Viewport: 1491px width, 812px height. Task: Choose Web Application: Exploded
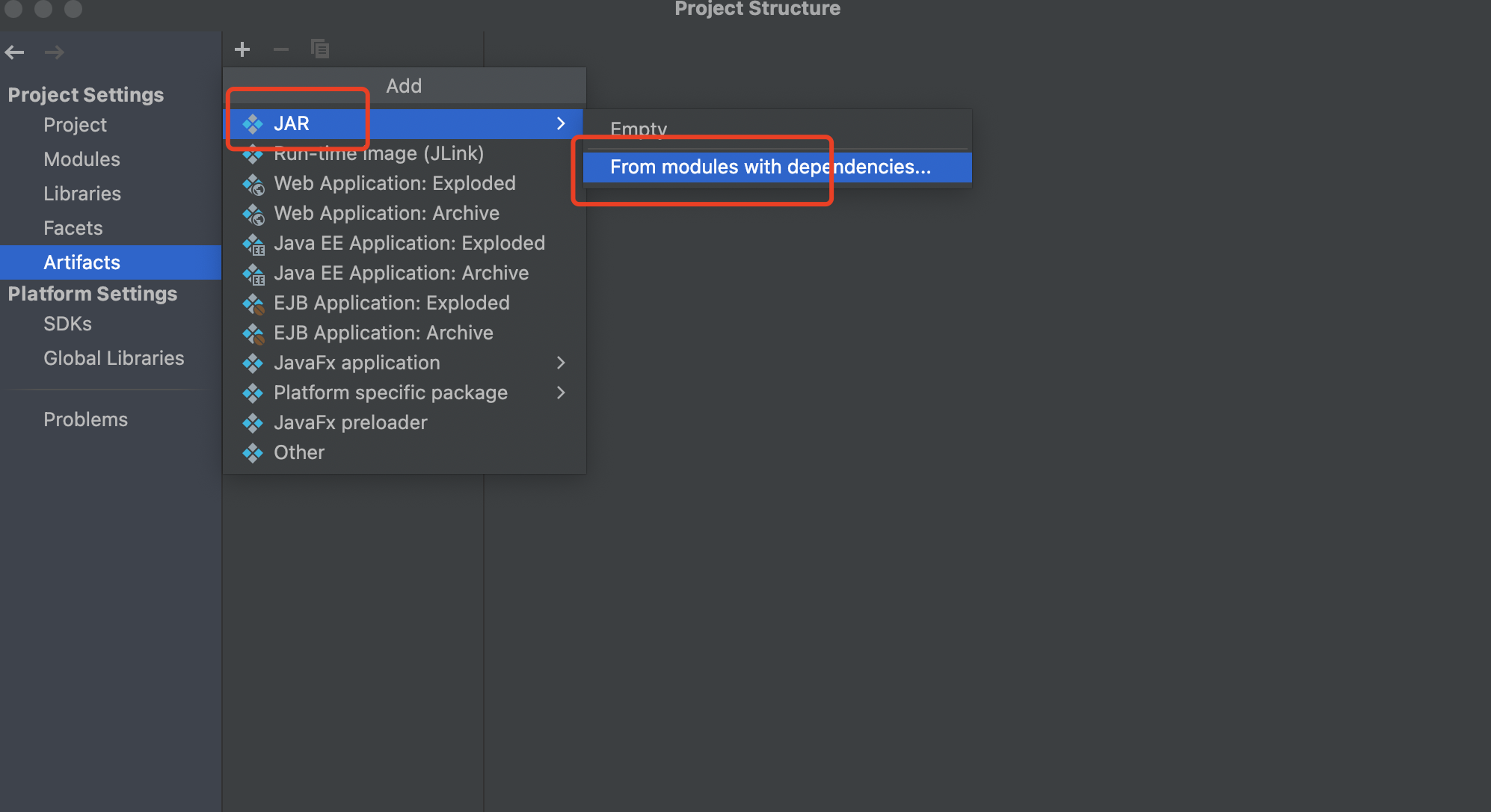coord(405,183)
